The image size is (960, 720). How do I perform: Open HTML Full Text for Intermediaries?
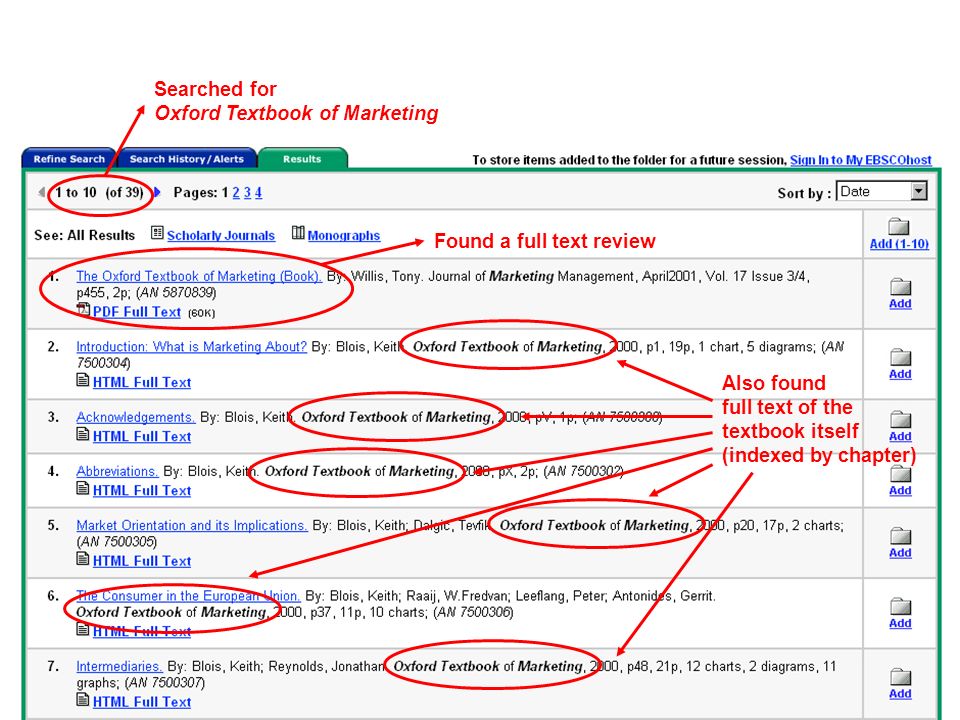pos(142,702)
